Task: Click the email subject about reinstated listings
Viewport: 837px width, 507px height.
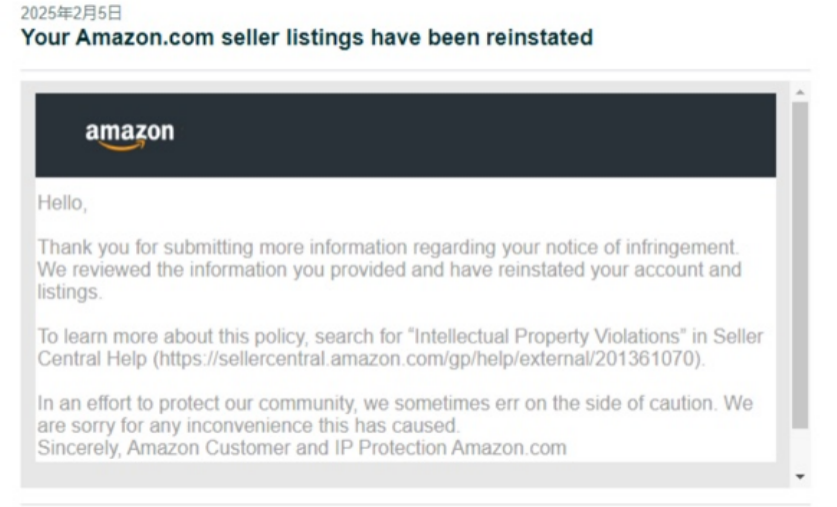Action: (x=307, y=37)
